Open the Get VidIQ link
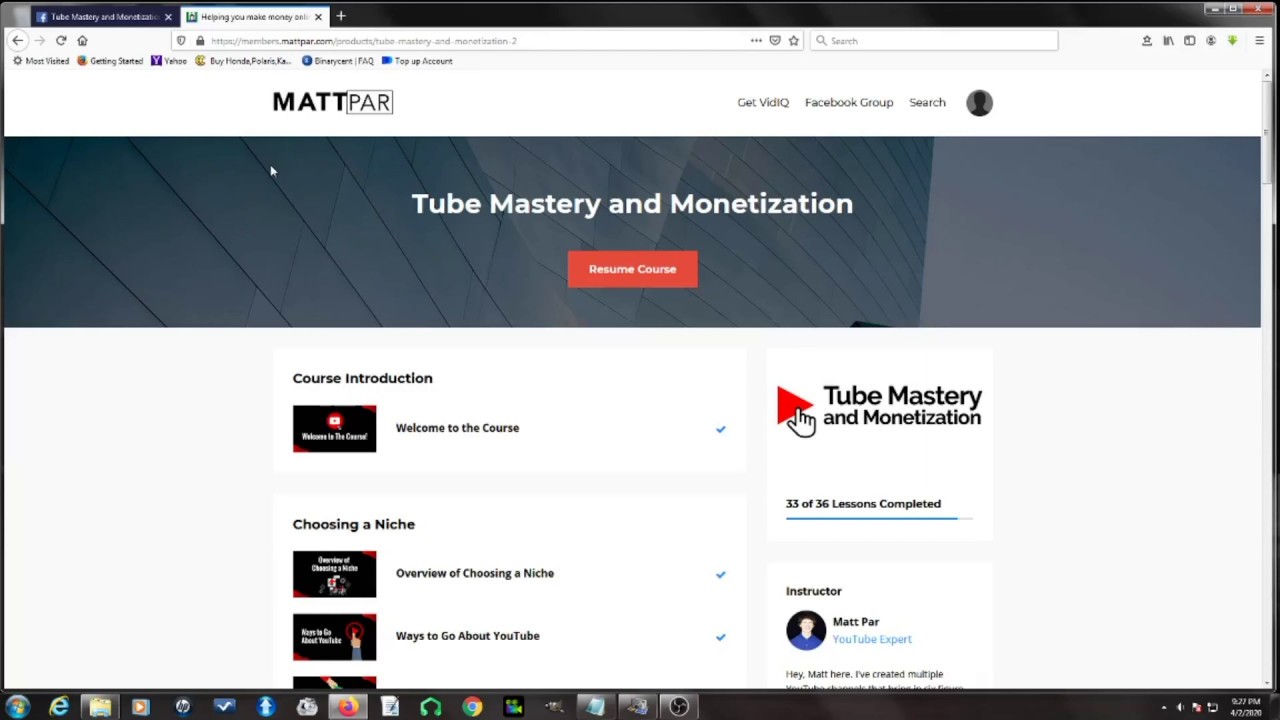The width and height of the screenshot is (1280, 720). point(763,102)
